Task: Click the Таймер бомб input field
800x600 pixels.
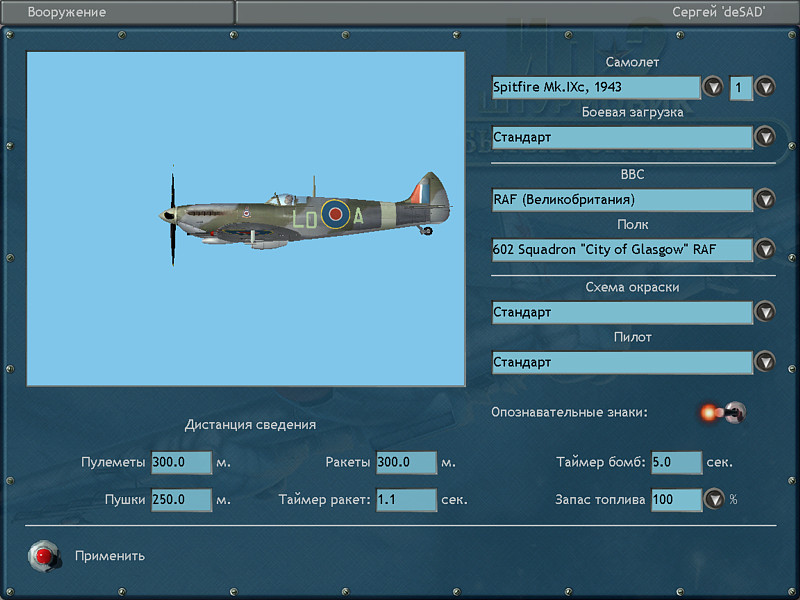Action: tap(676, 462)
